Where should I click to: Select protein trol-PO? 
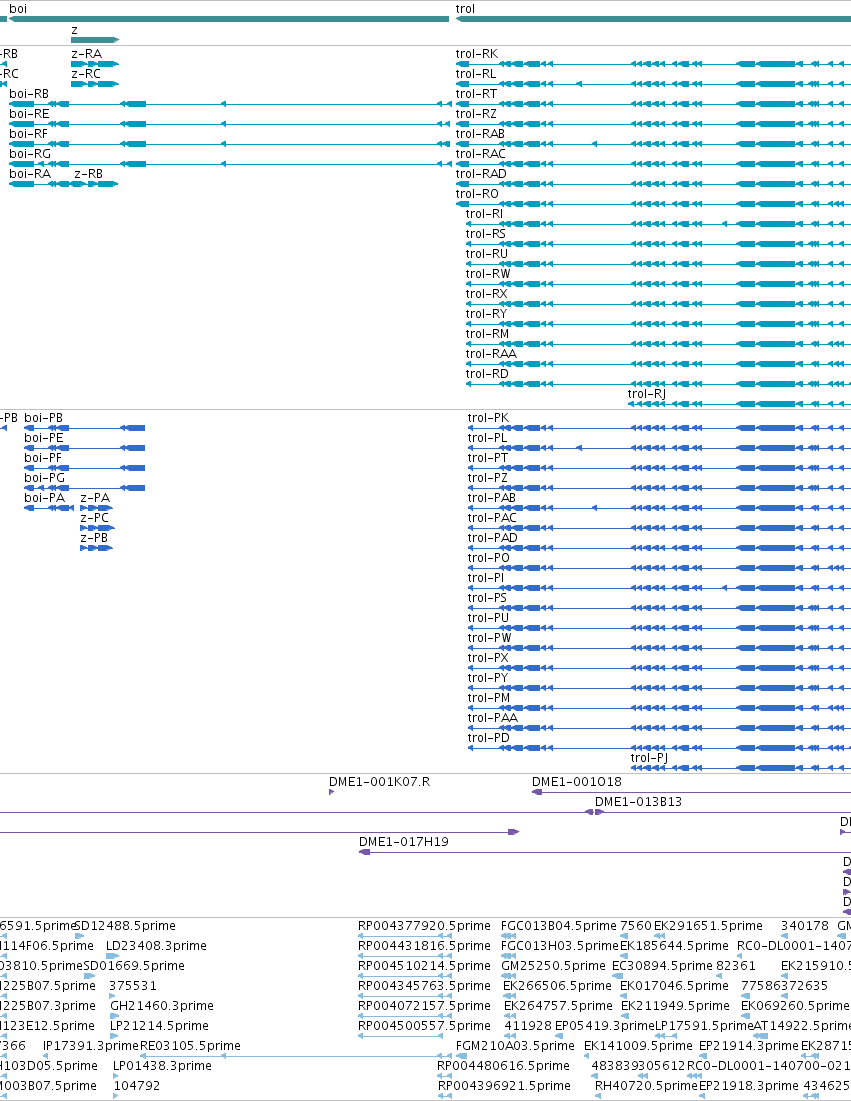659,568
